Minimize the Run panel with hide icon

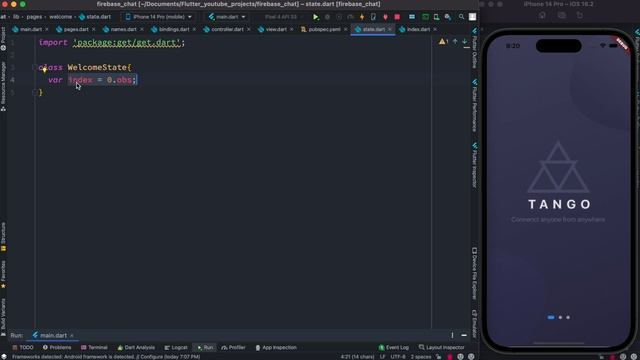tap(464, 335)
